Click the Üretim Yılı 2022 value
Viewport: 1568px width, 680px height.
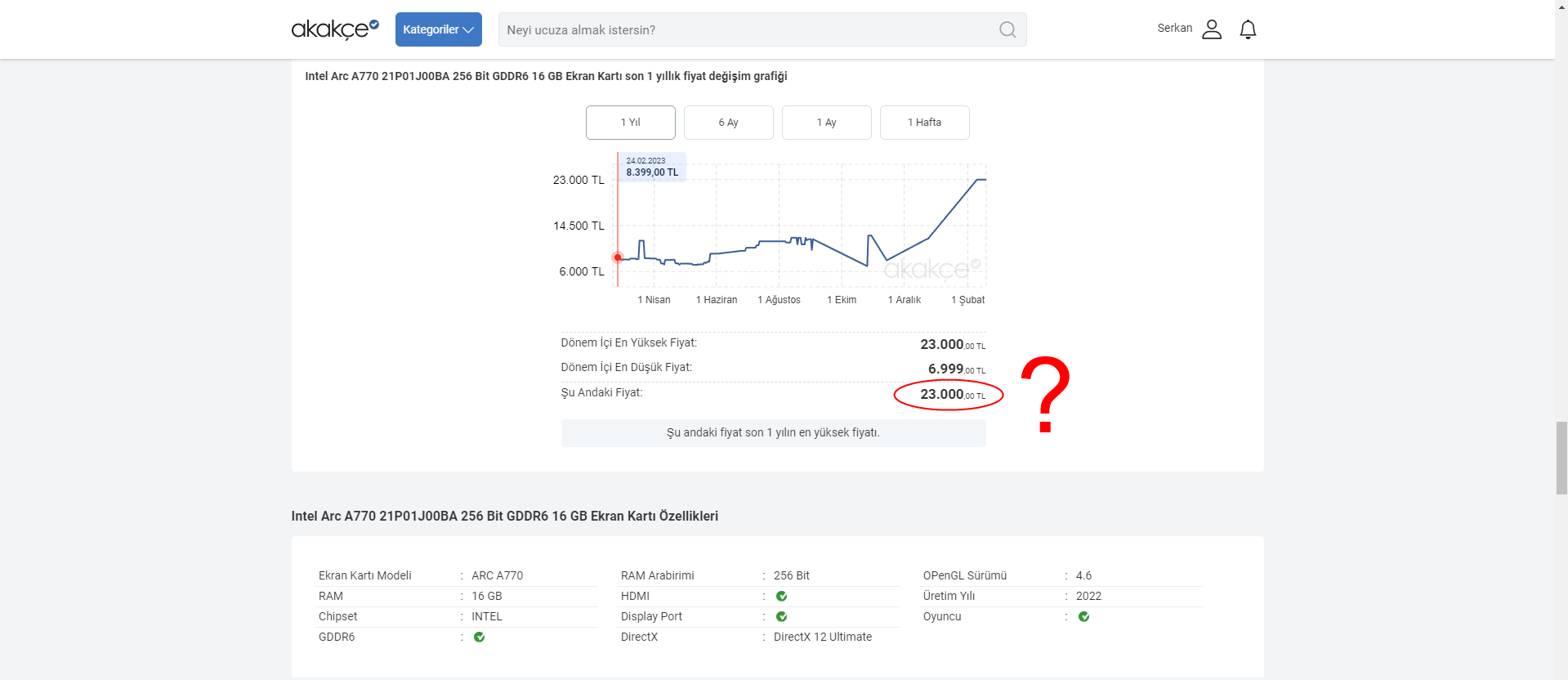pos(1088,596)
